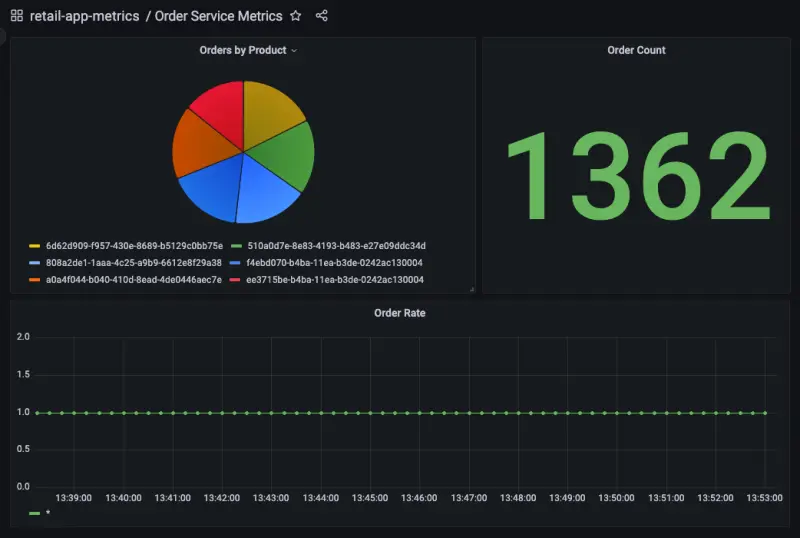Click the orange swatch beside a0a4f044
Screen dimensions: 800x538
(35, 279)
